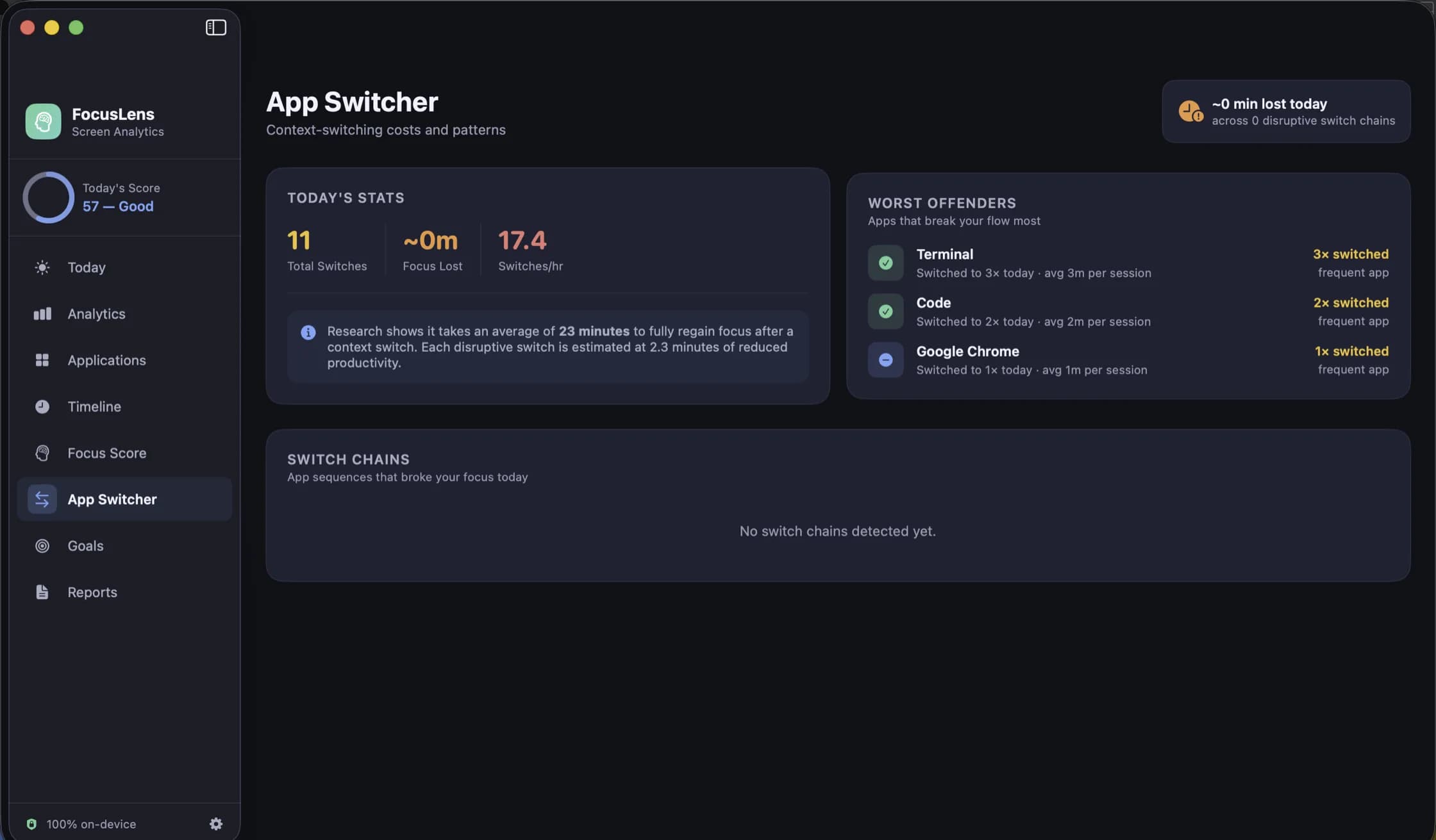Click the FocusLens brain logo icon
Viewport: 1436px width, 840px height.
pos(43,121)
